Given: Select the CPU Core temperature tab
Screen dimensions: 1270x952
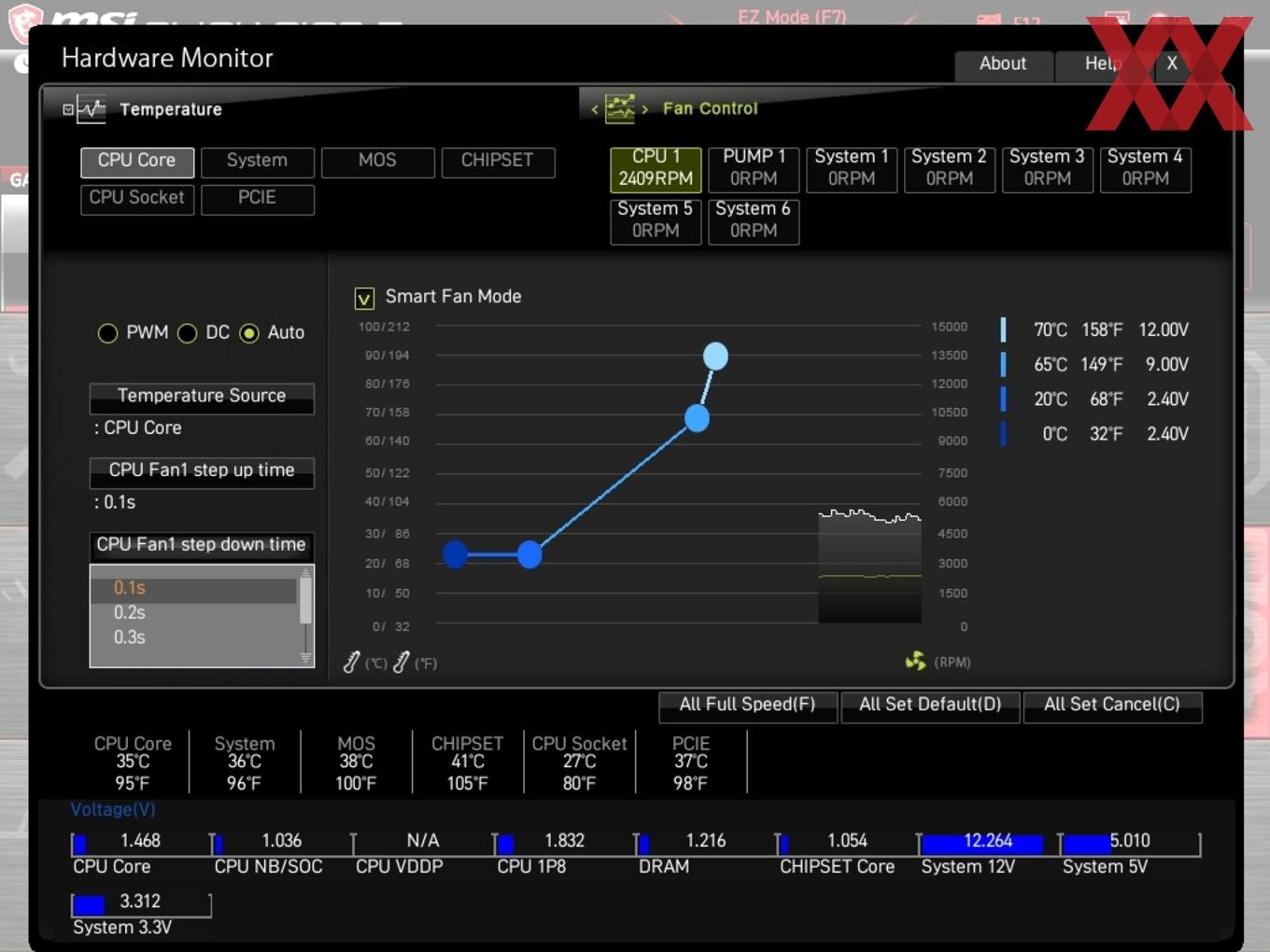Looking at the screenshot, I should pos(137,161).
